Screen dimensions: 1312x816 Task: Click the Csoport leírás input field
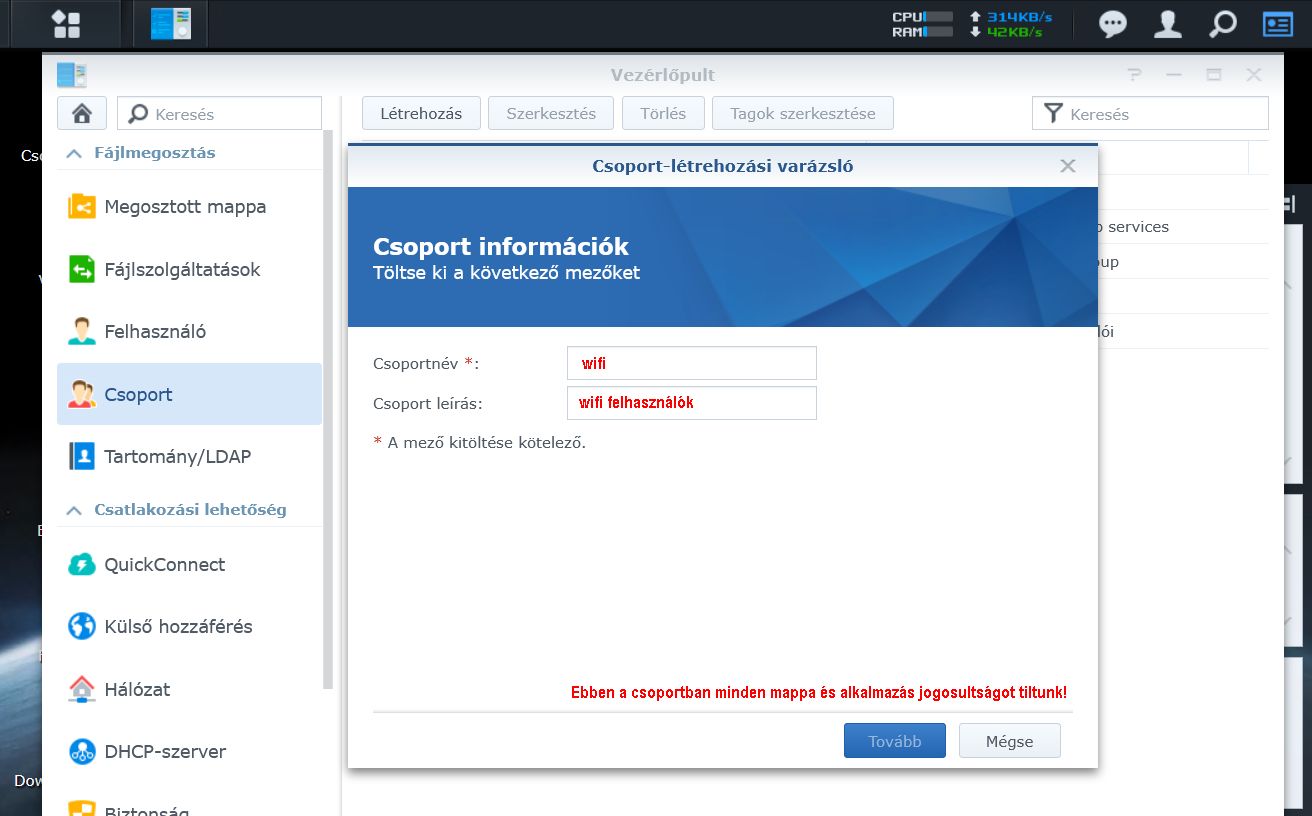691,403
